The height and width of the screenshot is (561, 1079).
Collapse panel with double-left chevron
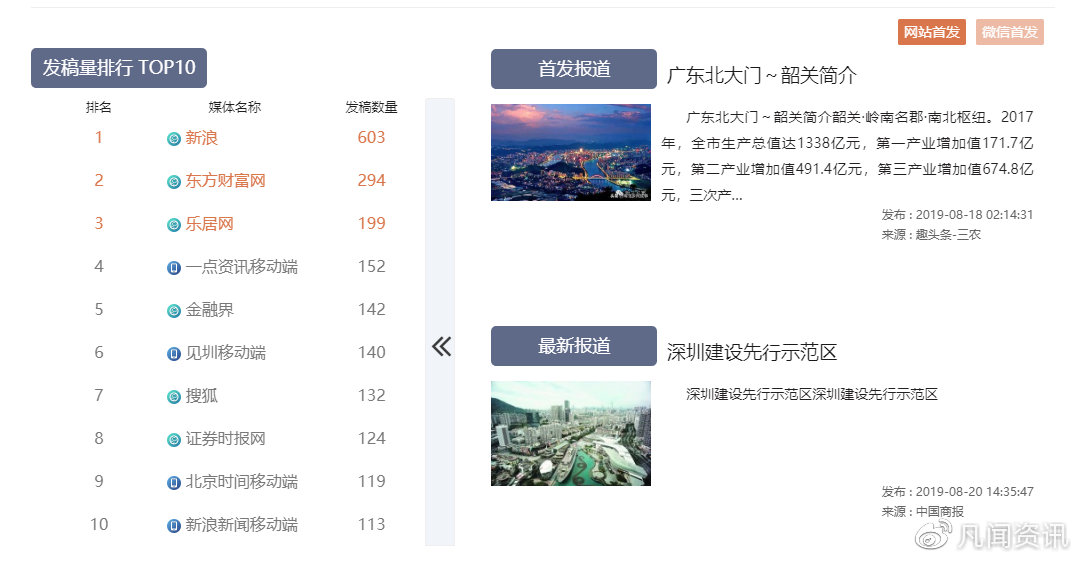441,346
